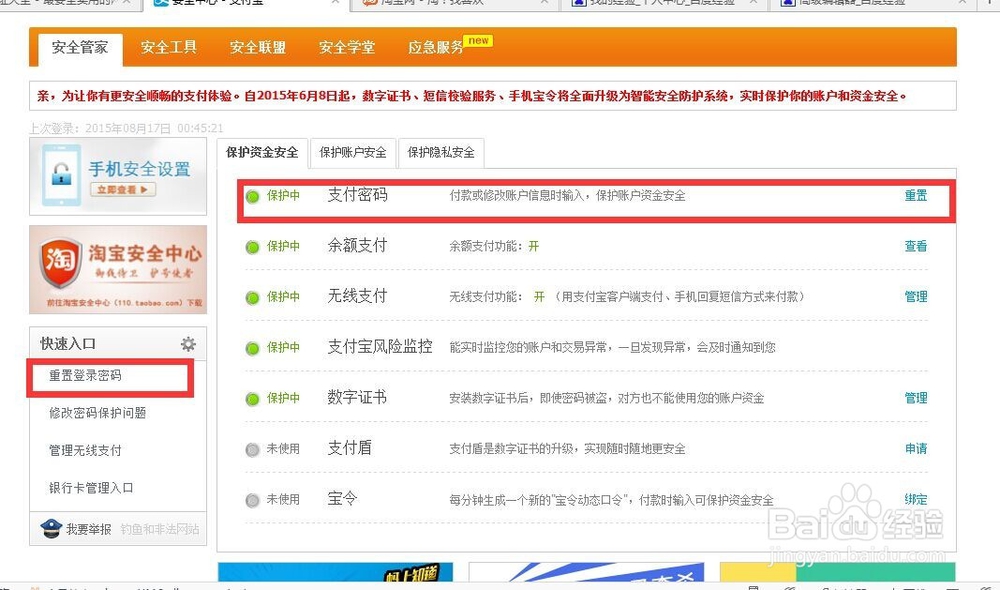Click 绑定 link for 宝令
Screen dimensions: 1000x590
pos(916,499)
